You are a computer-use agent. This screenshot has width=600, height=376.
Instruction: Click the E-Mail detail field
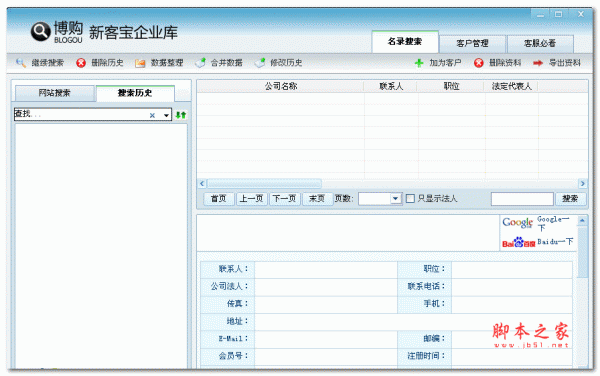326,339
